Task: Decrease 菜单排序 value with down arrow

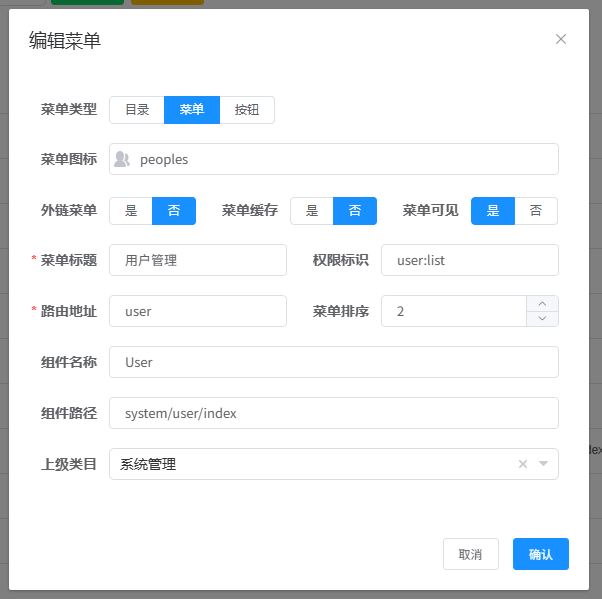Action: coord(542,319)
